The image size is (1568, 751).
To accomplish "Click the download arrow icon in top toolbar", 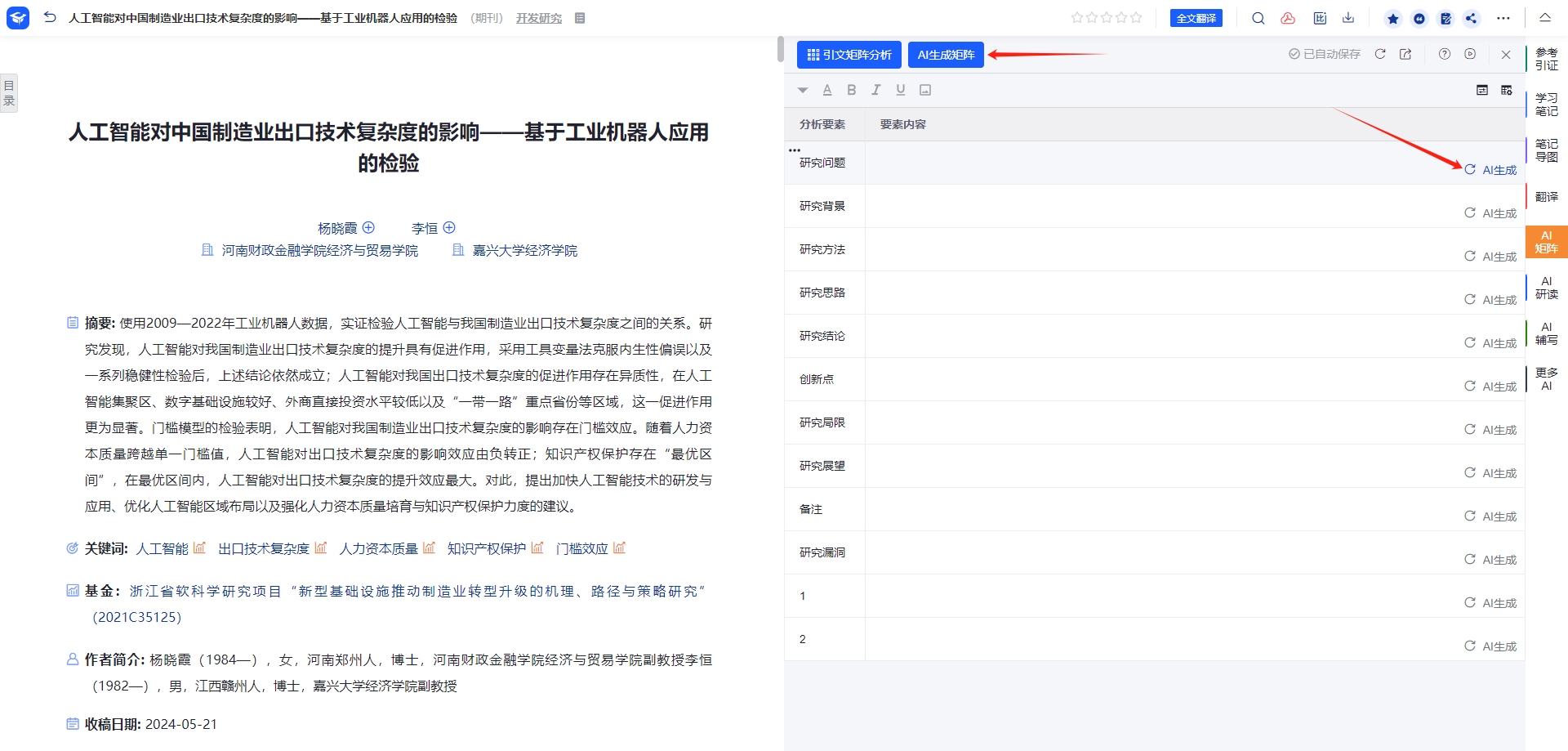I will 1348,18.
